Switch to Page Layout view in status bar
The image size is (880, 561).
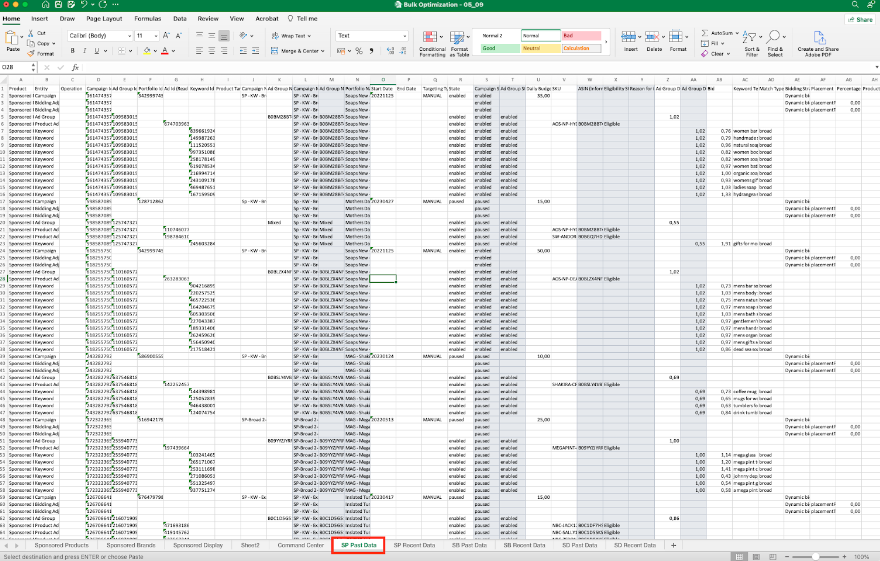pos(756,557)
